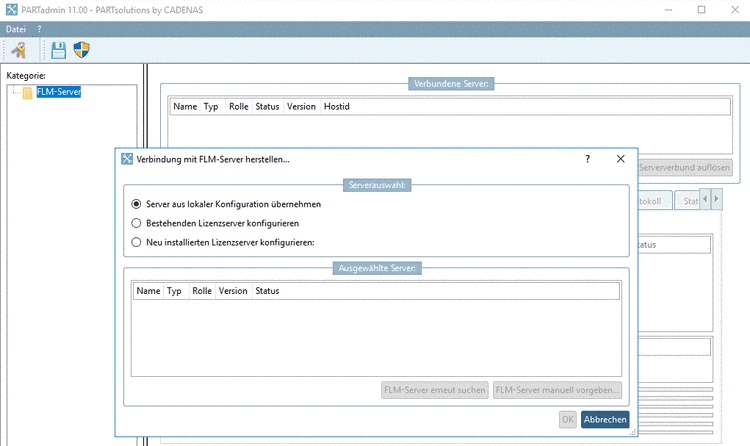The width and height of the screenshot is (750, 446).
Task: Select FLM-Server in Kategorie tree
Action: (59, 92)
